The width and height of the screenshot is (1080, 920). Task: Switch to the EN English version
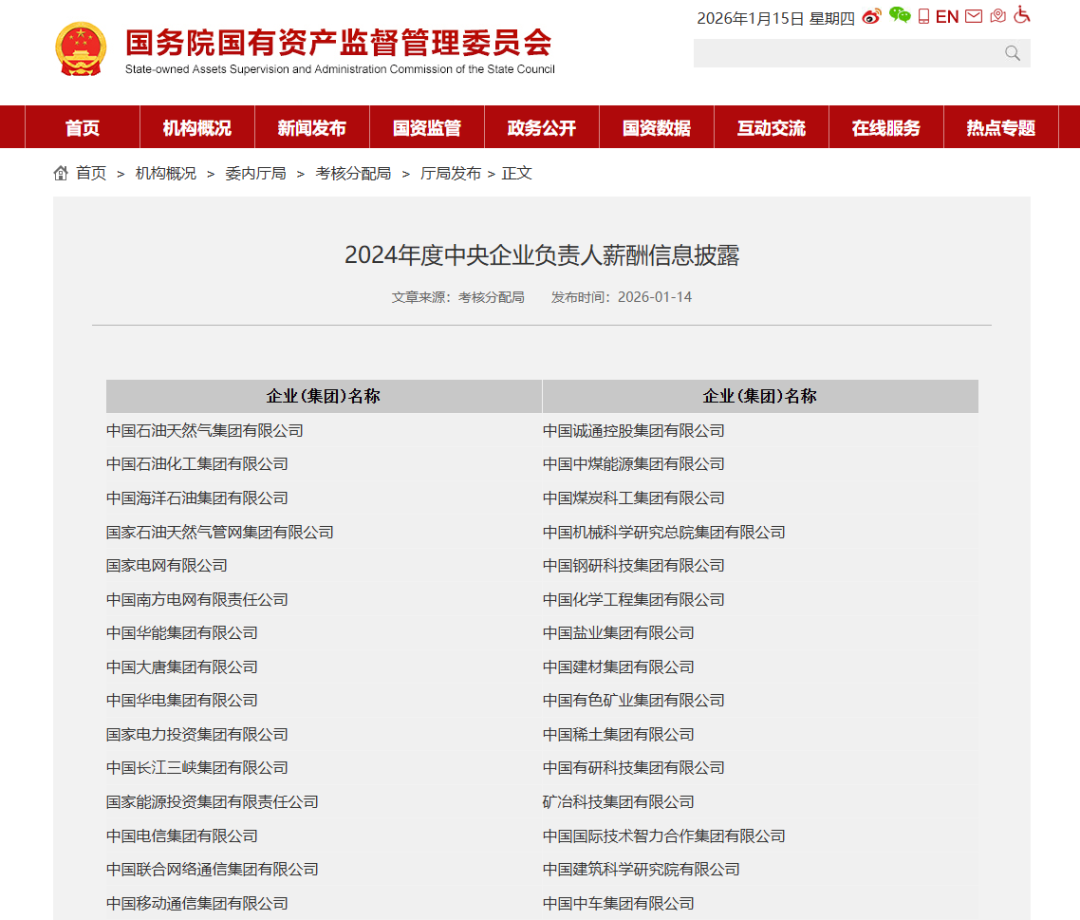947,17
